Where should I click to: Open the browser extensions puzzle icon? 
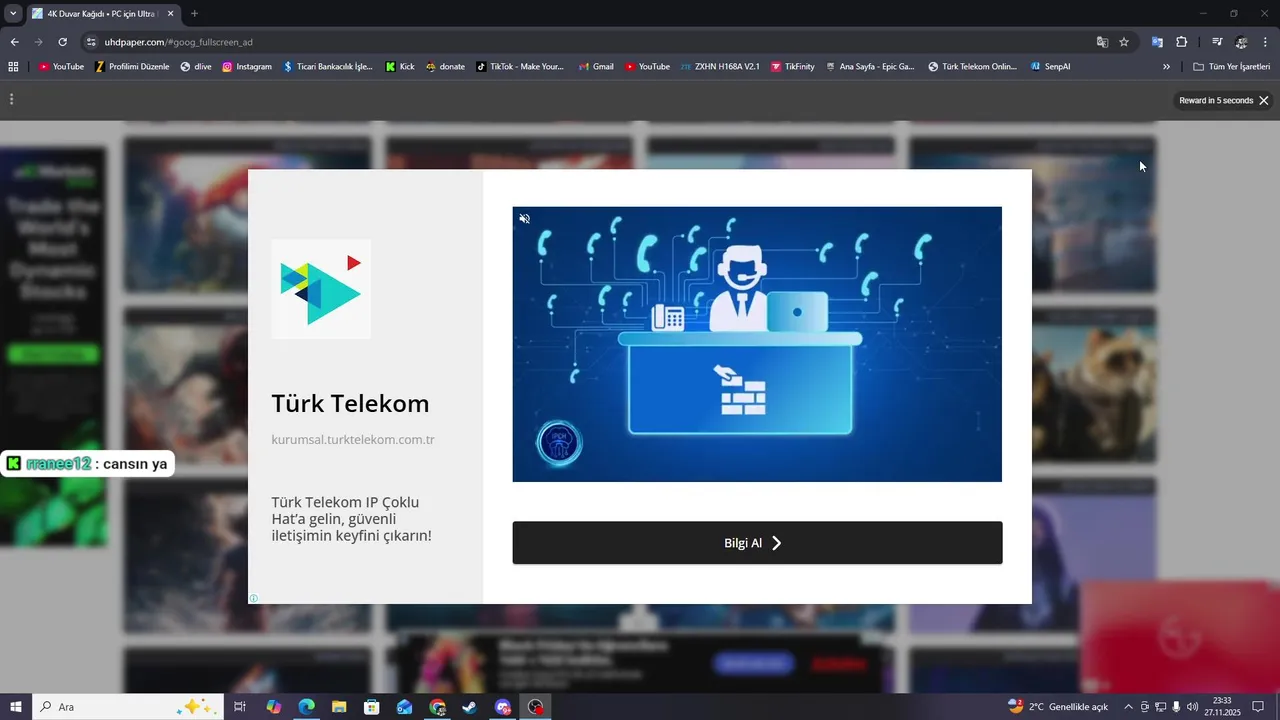(1181, 42)
